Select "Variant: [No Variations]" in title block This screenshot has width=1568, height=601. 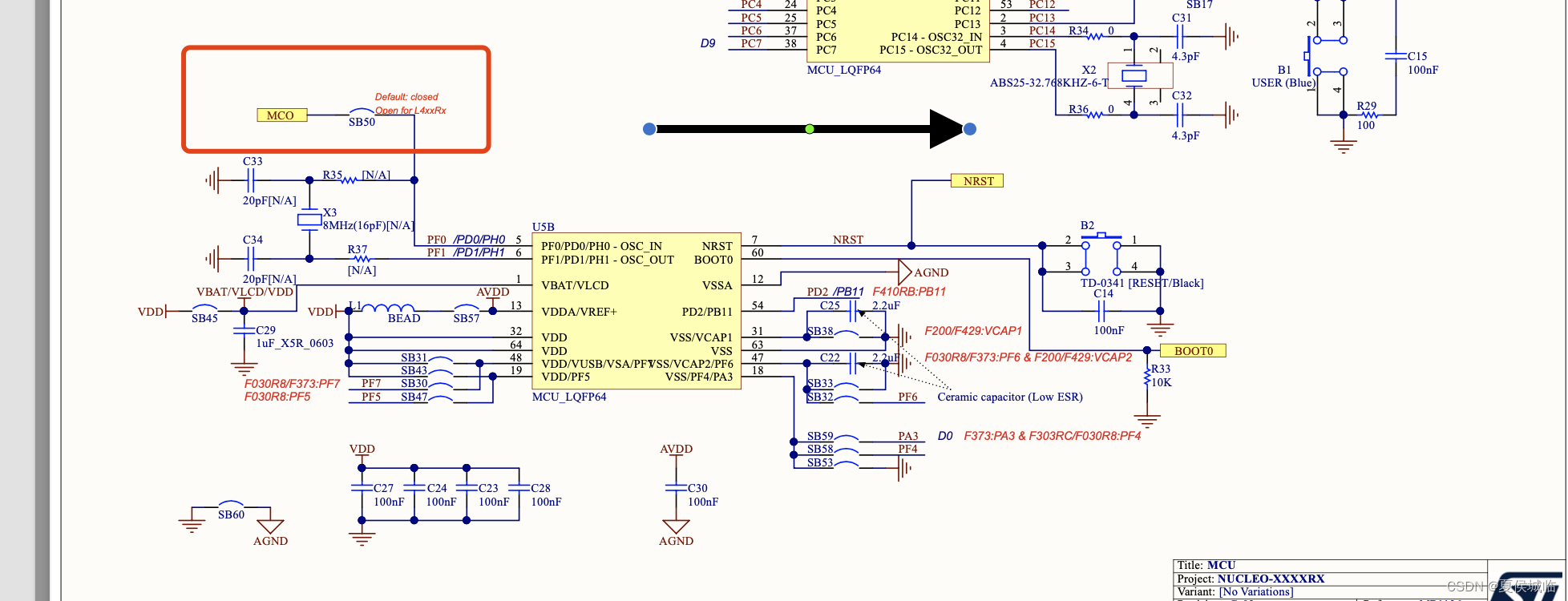(1235, 592)
